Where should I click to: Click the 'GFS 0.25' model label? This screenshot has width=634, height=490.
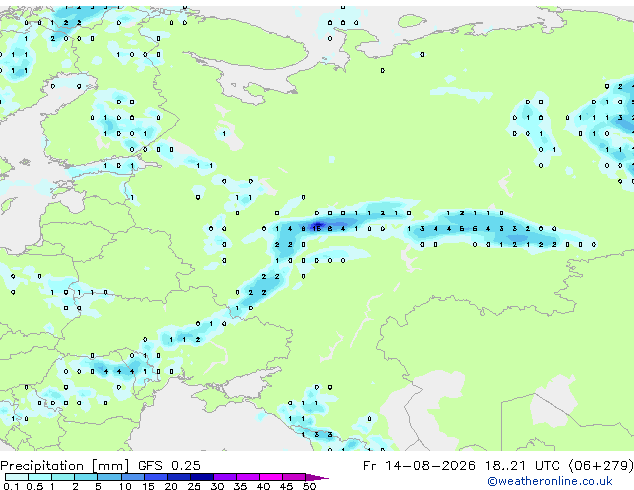point(169,466)
